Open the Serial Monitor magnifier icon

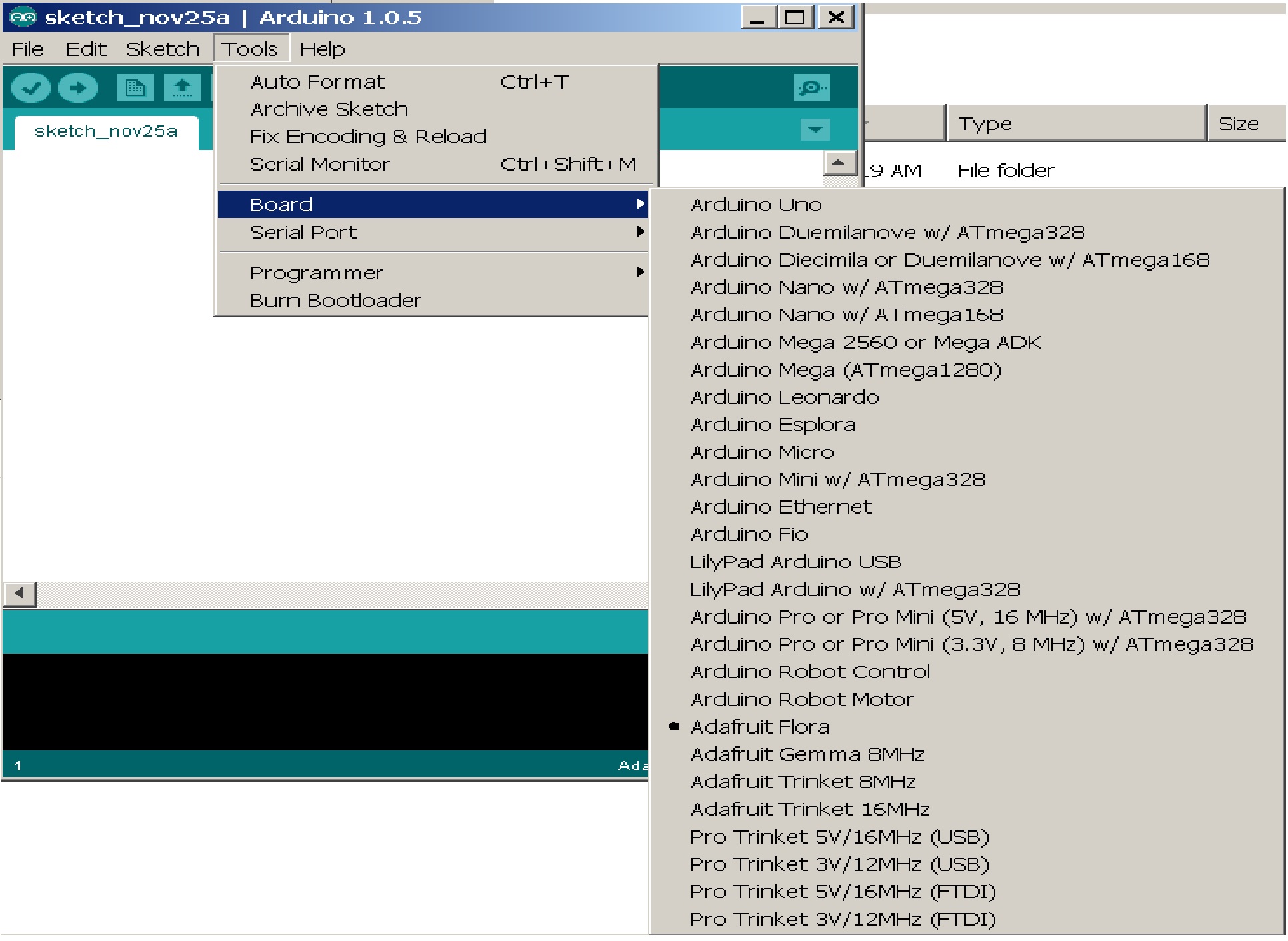pyautogui.click(x=811, y=87)
